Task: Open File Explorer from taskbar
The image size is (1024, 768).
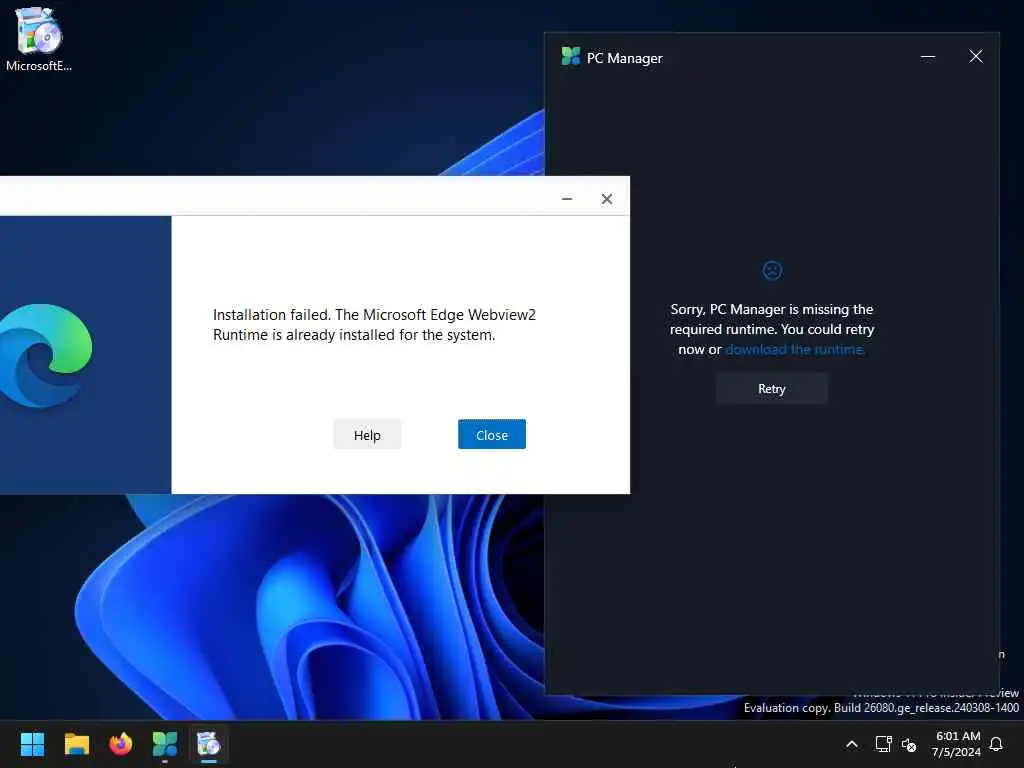Action: point(76,744)
